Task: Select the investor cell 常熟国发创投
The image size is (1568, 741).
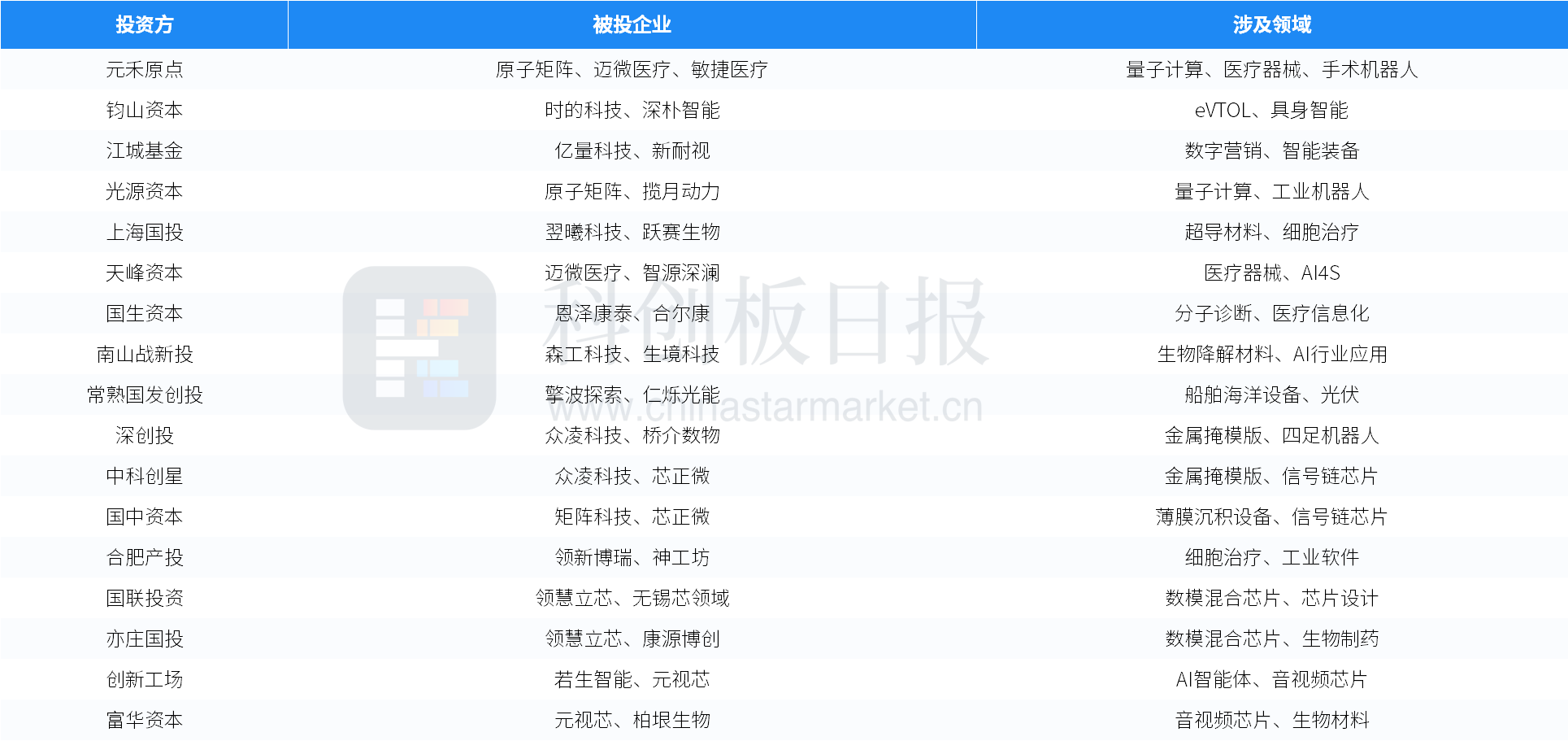Action: [145, 394]
